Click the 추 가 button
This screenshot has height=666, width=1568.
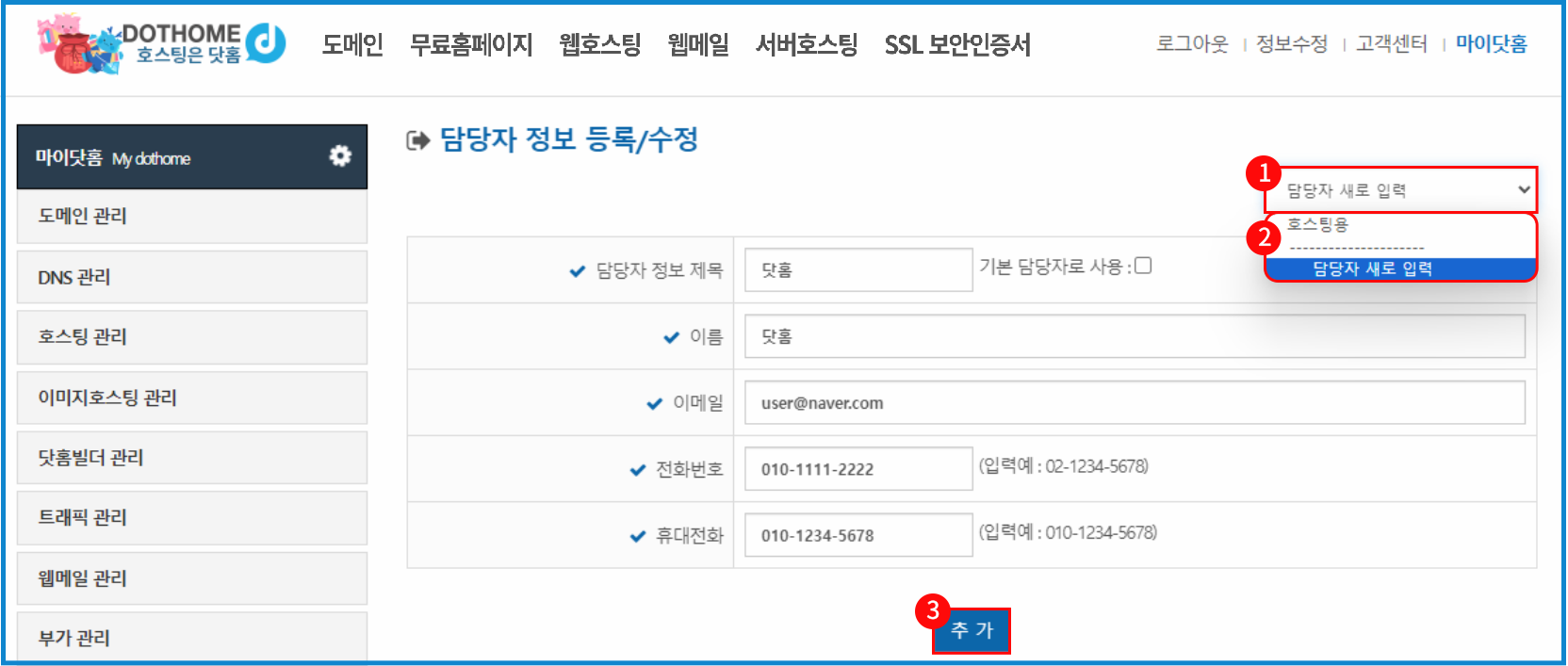(972, 630)
